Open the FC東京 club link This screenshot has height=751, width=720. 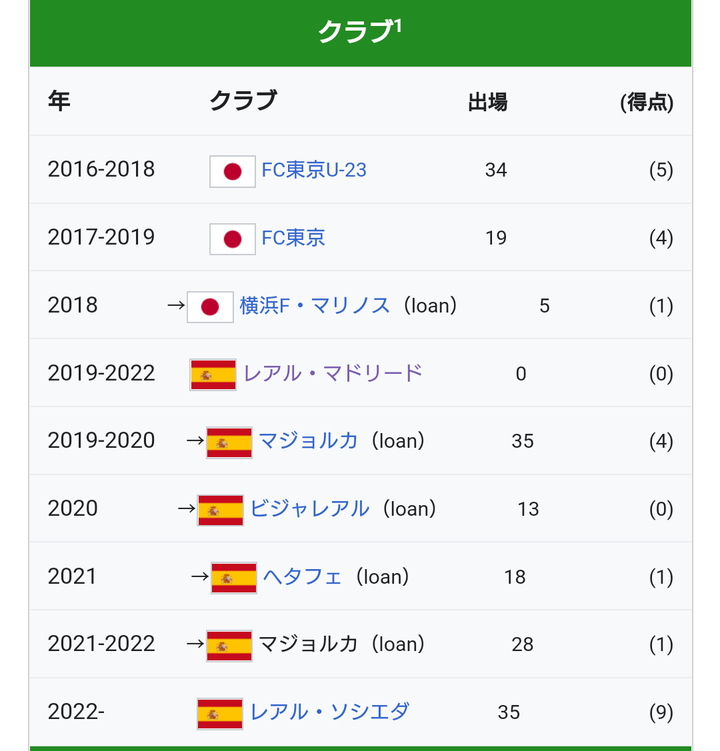click(293, 238)
